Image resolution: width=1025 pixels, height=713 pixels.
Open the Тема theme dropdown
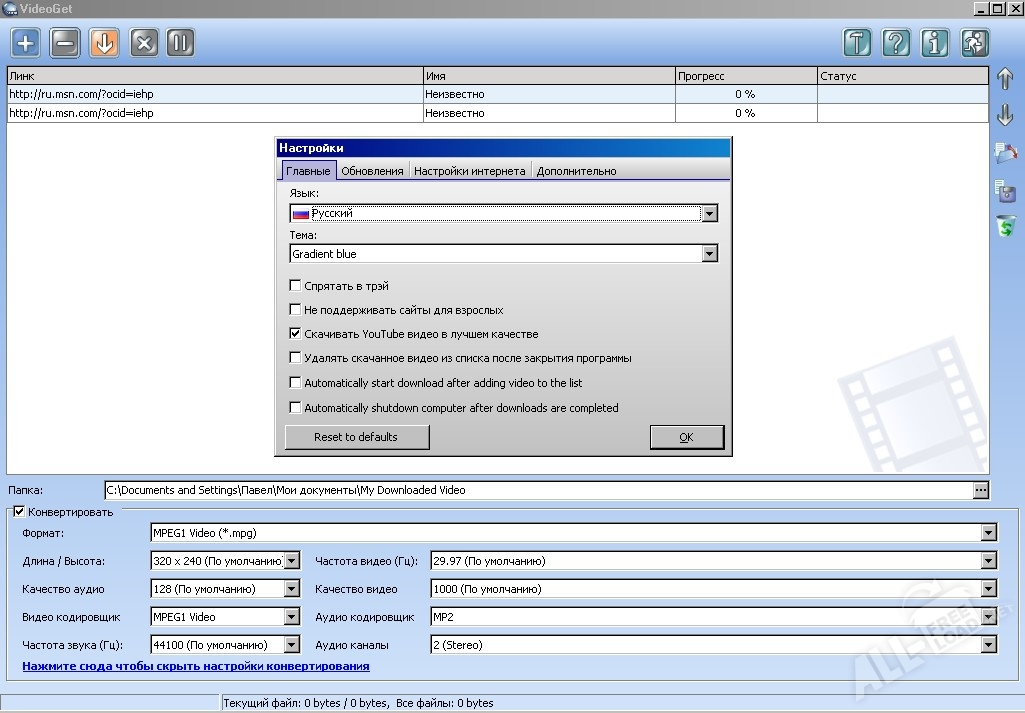pos(709,254)
